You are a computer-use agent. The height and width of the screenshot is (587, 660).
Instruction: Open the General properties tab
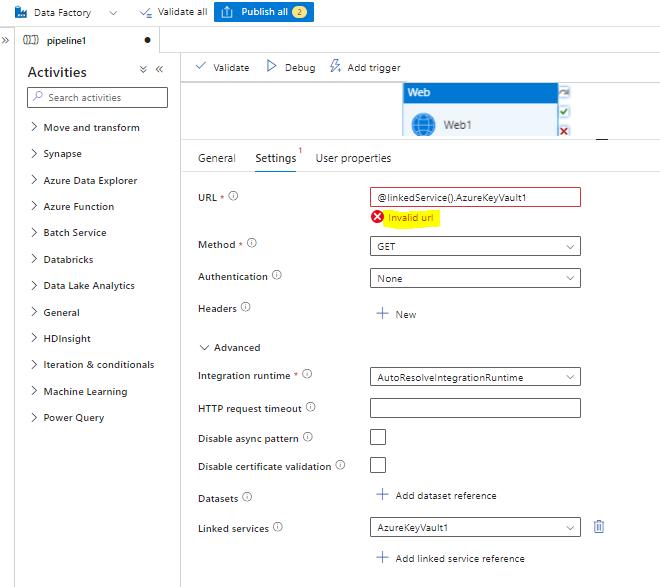[217, 158]
